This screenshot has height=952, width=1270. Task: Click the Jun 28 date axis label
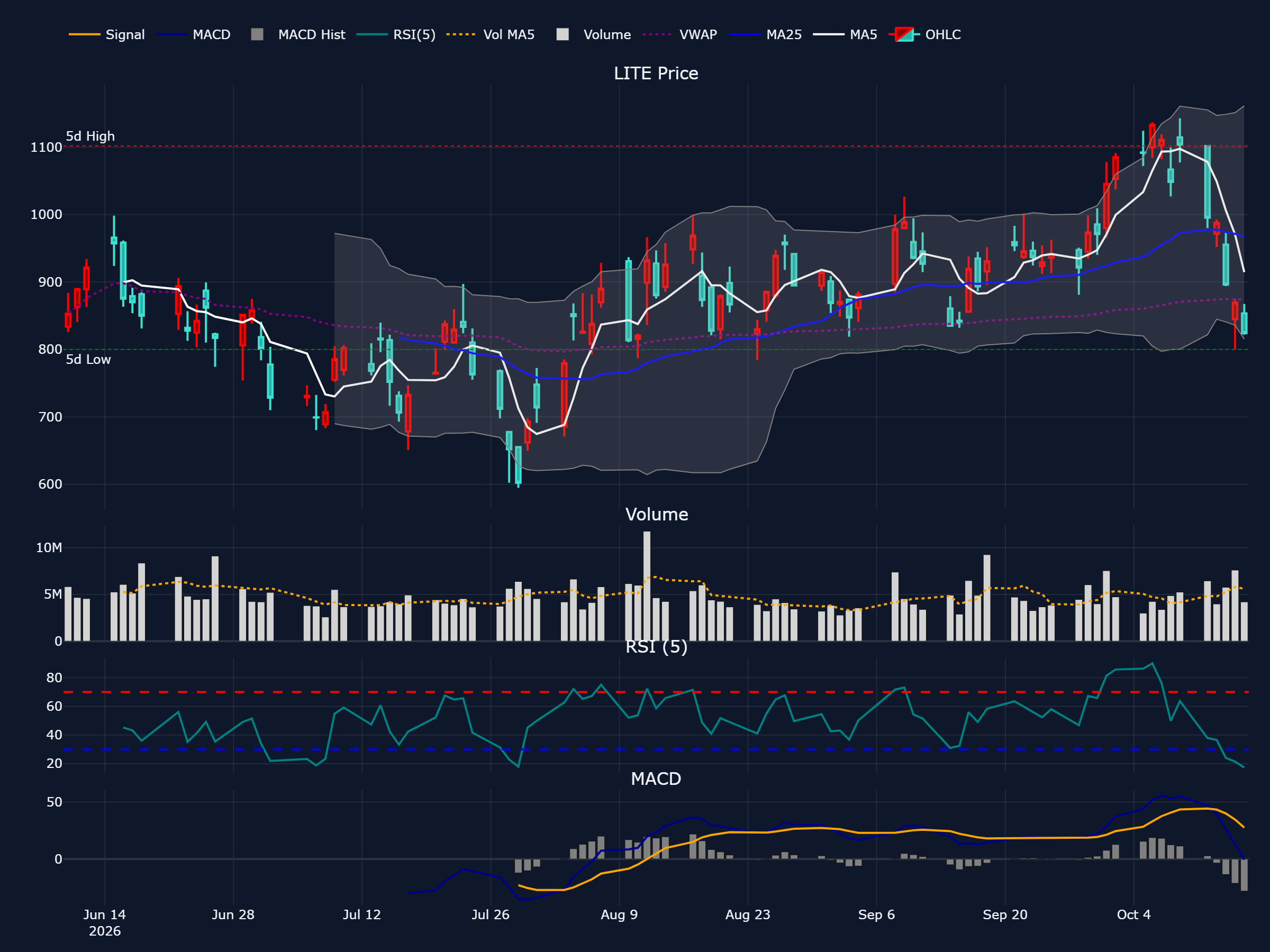click(233, 914)
